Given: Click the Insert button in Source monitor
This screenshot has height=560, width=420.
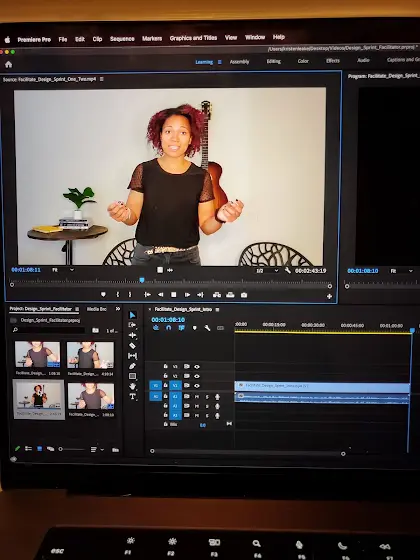Looking at the screenshot, I should tap(217, 295).
